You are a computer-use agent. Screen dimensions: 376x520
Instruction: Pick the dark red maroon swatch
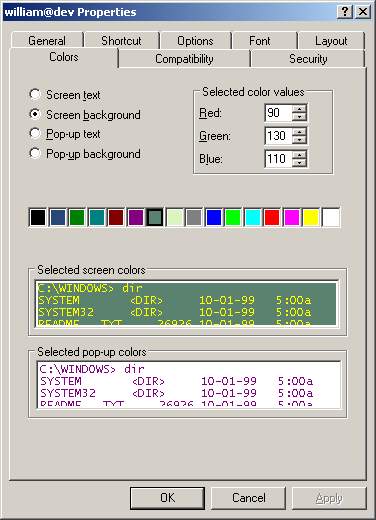116,217
